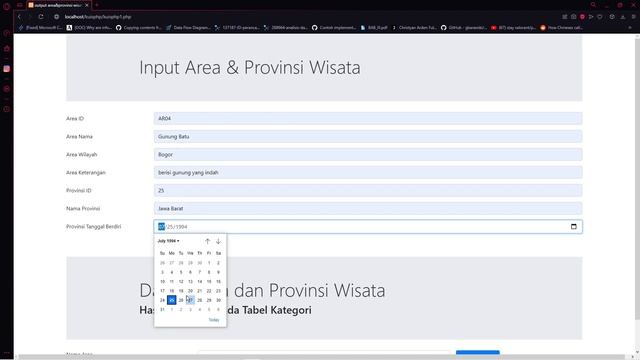Click the Today link in the calendar

click(x=214, y=320)
